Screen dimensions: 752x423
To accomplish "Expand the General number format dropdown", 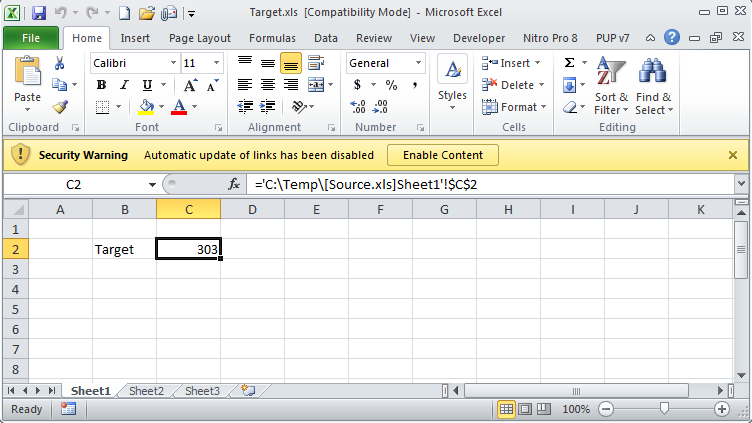I will (418, 63).
